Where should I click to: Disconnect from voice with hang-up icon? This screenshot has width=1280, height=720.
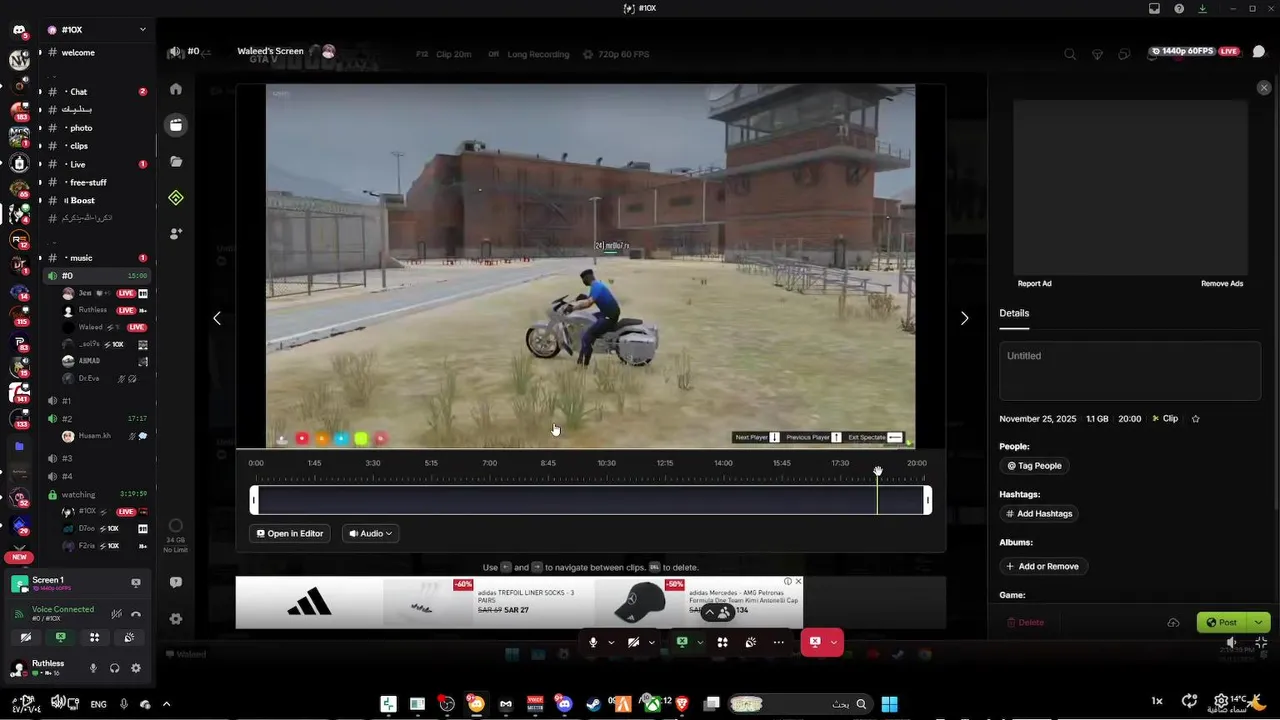[x=136, y=614]
